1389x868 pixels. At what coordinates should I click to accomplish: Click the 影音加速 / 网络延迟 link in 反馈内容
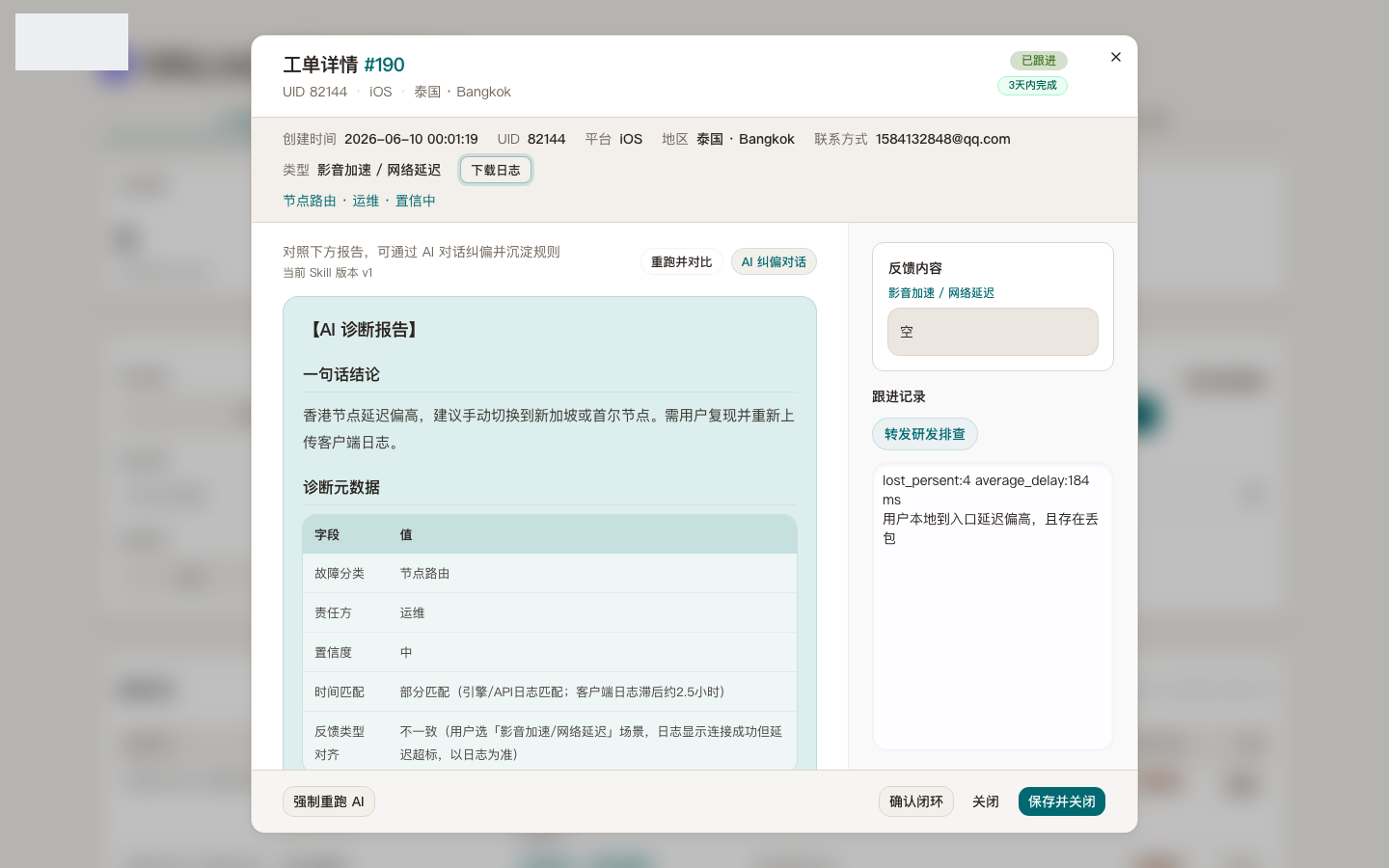(x=941, y=293)
